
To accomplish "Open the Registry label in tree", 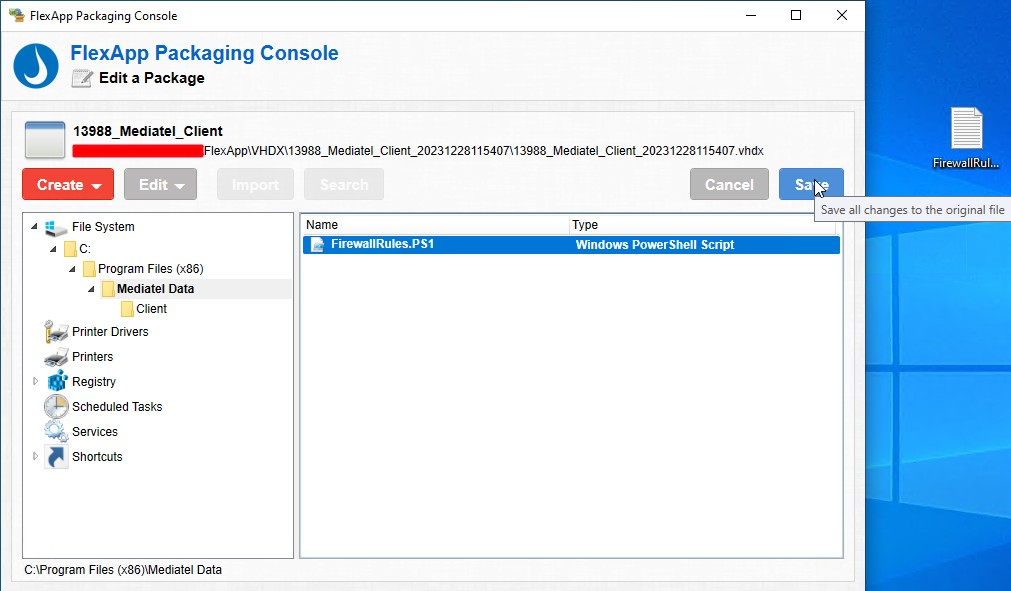I will (x=94, y=382).
